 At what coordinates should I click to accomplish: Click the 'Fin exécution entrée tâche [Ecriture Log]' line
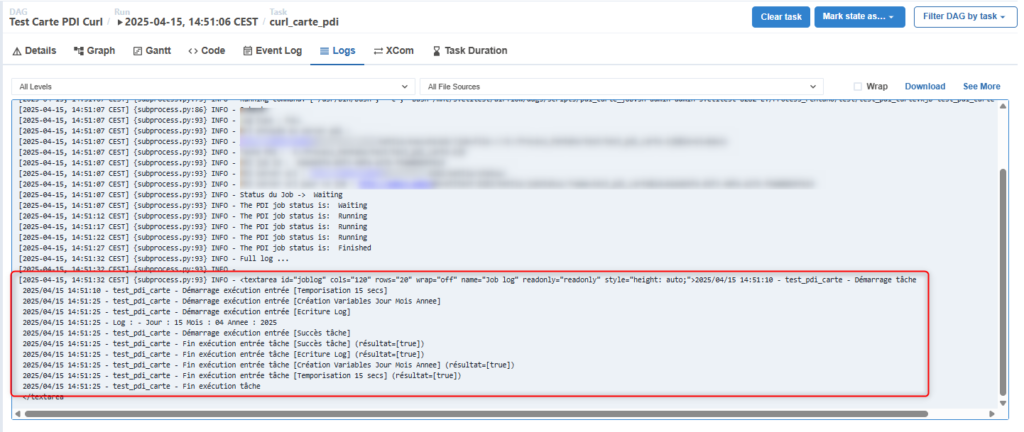click(x=223, y=354)
